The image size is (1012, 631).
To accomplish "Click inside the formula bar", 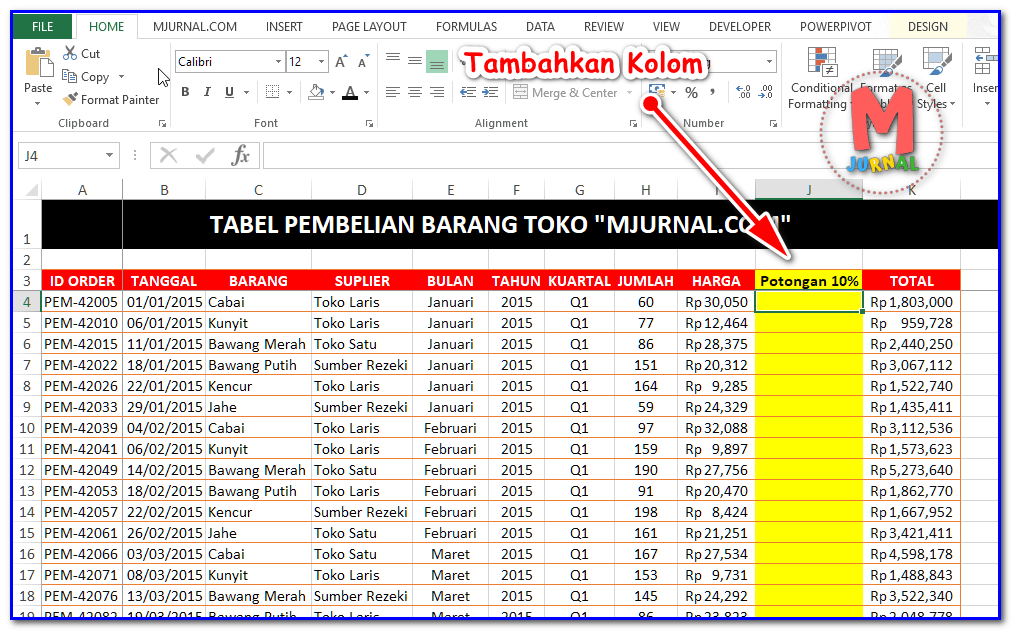I will pos(630,155).
